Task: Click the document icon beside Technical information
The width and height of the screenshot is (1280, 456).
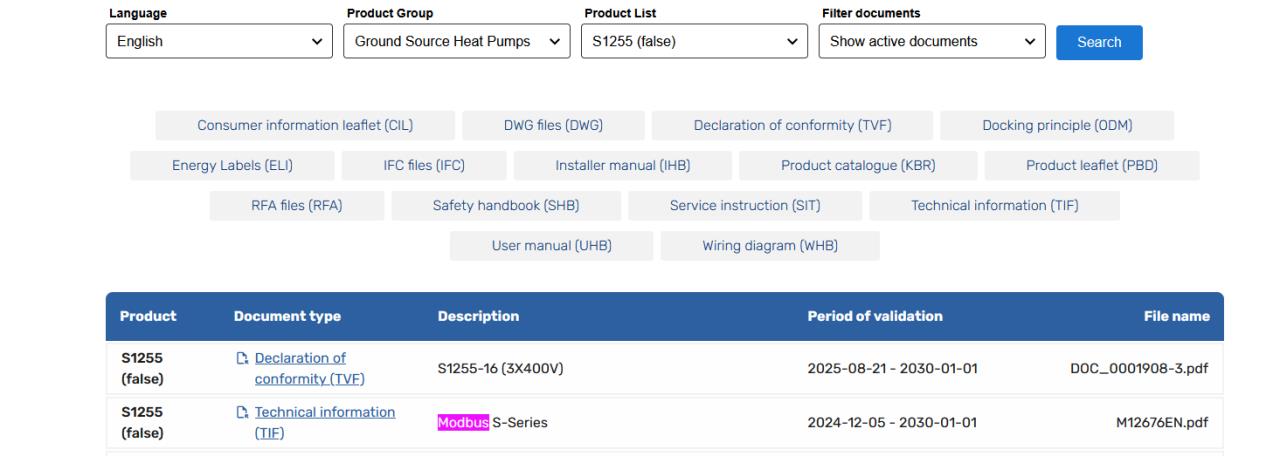Action: pos(244,413)
